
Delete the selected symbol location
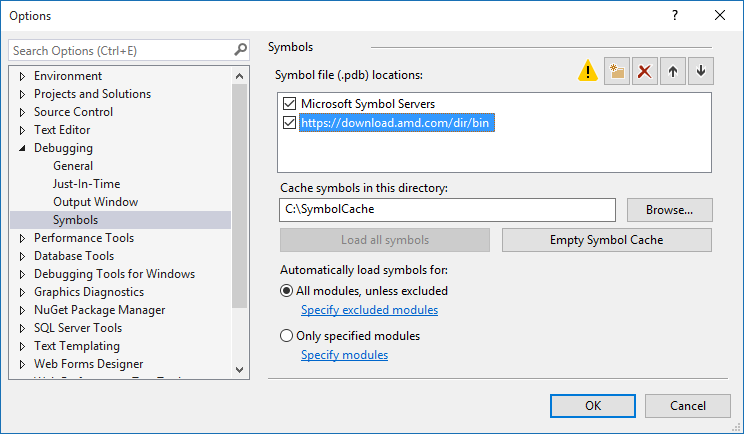point(645,71)
